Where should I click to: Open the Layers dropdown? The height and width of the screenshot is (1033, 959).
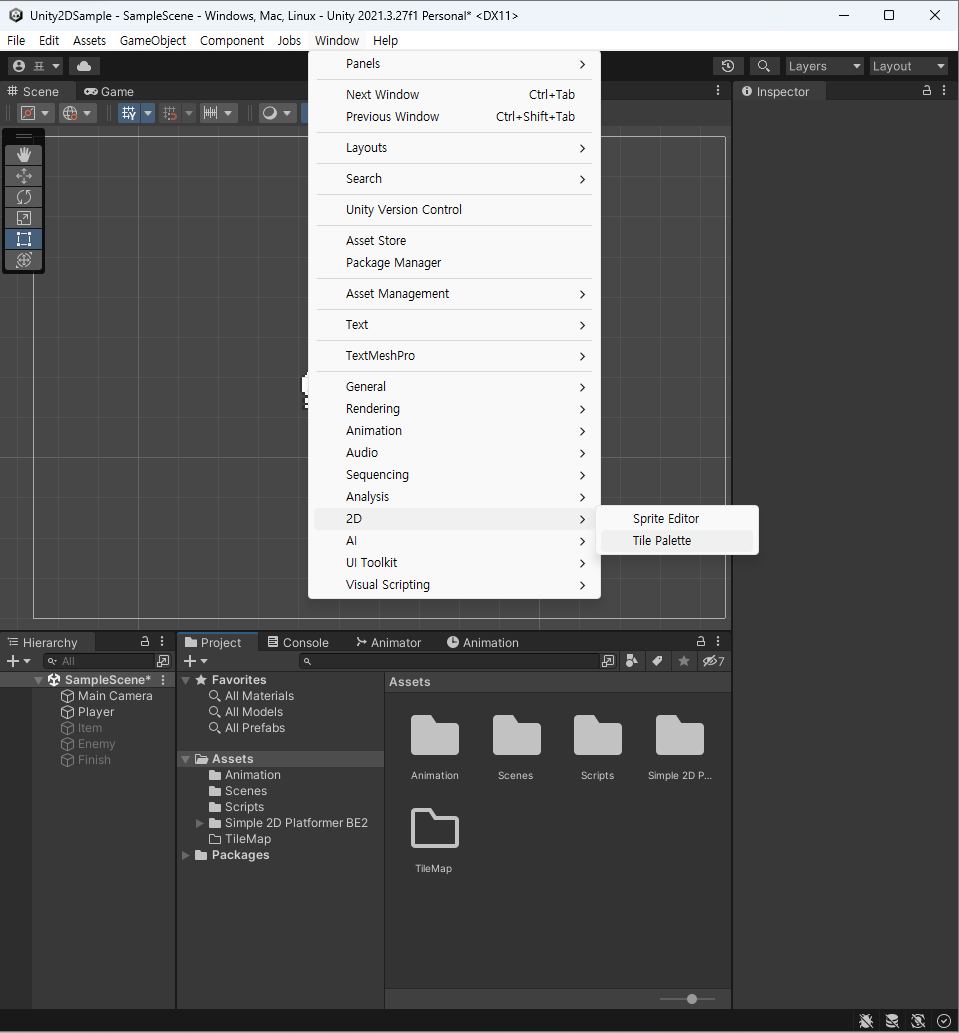click(x=825, y=66)
